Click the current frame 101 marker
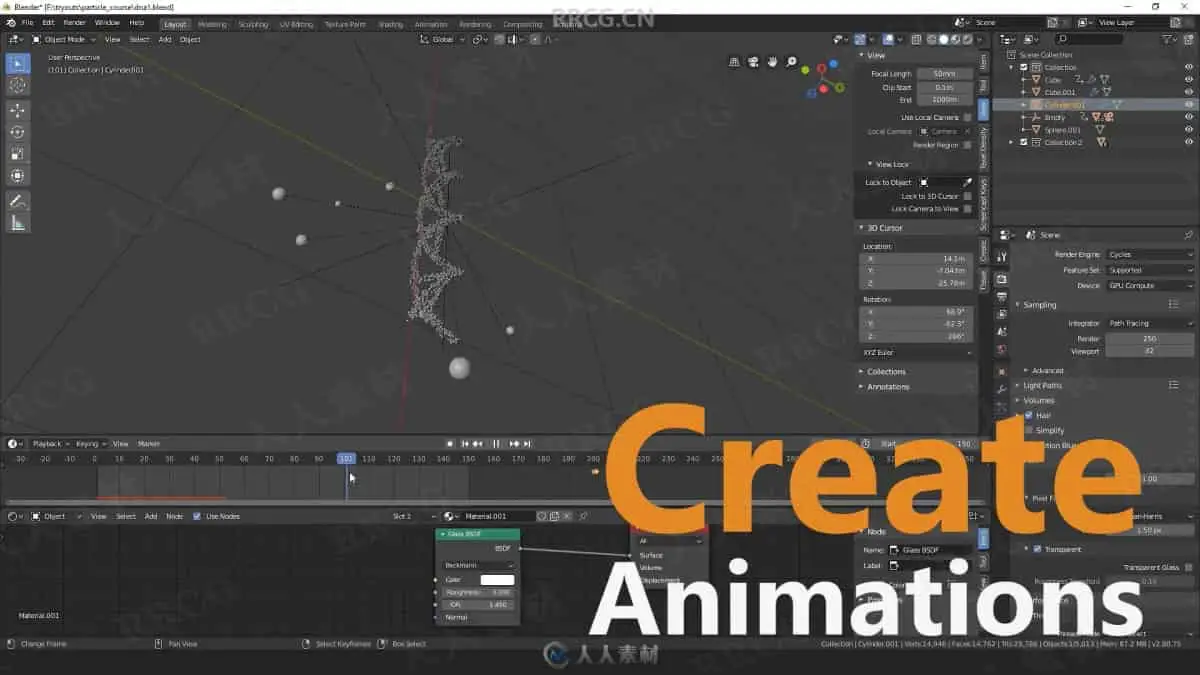This screenshot has height=675, width=1200. [x=346, y=458]
